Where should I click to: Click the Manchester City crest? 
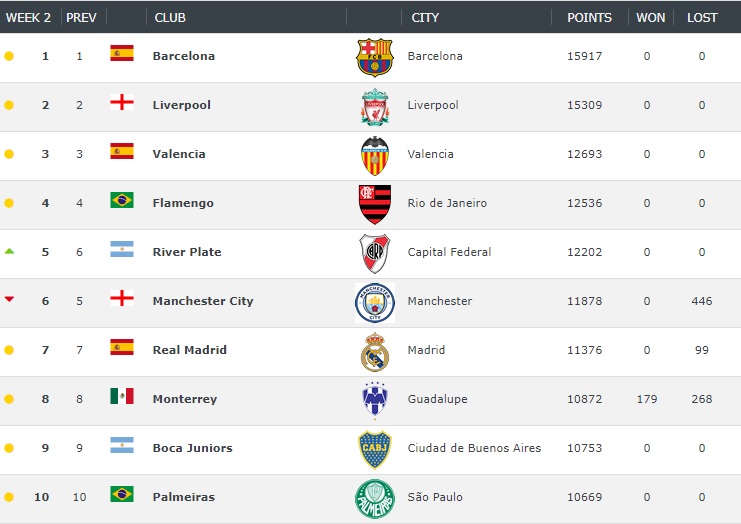(x=375, y=302)
